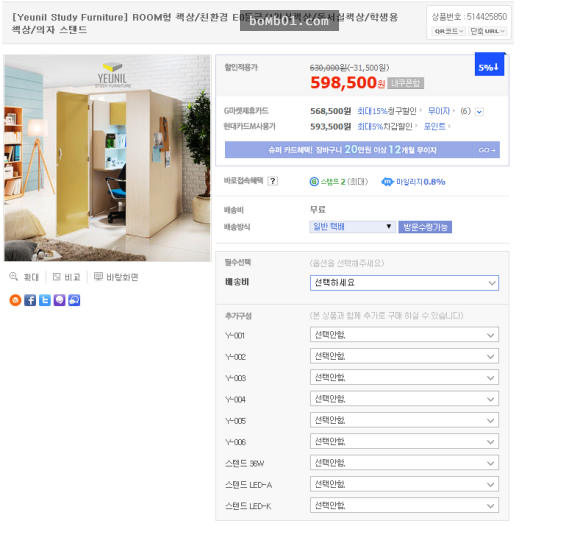Click the purple chat share icon
This screenshot has height=543, width=580.
(x=60, y=300)
